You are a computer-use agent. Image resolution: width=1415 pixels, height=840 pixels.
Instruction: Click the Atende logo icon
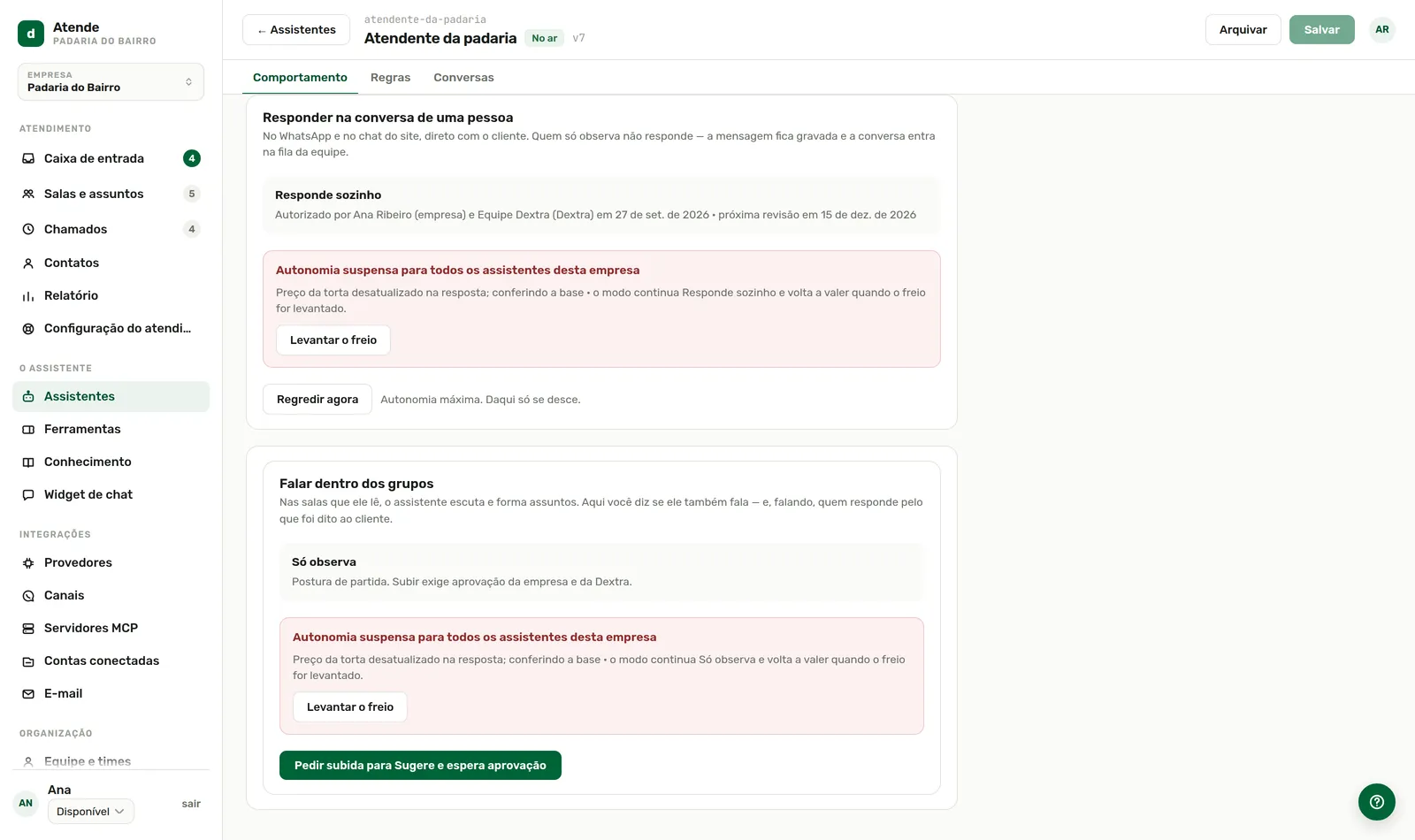point(31,34)
